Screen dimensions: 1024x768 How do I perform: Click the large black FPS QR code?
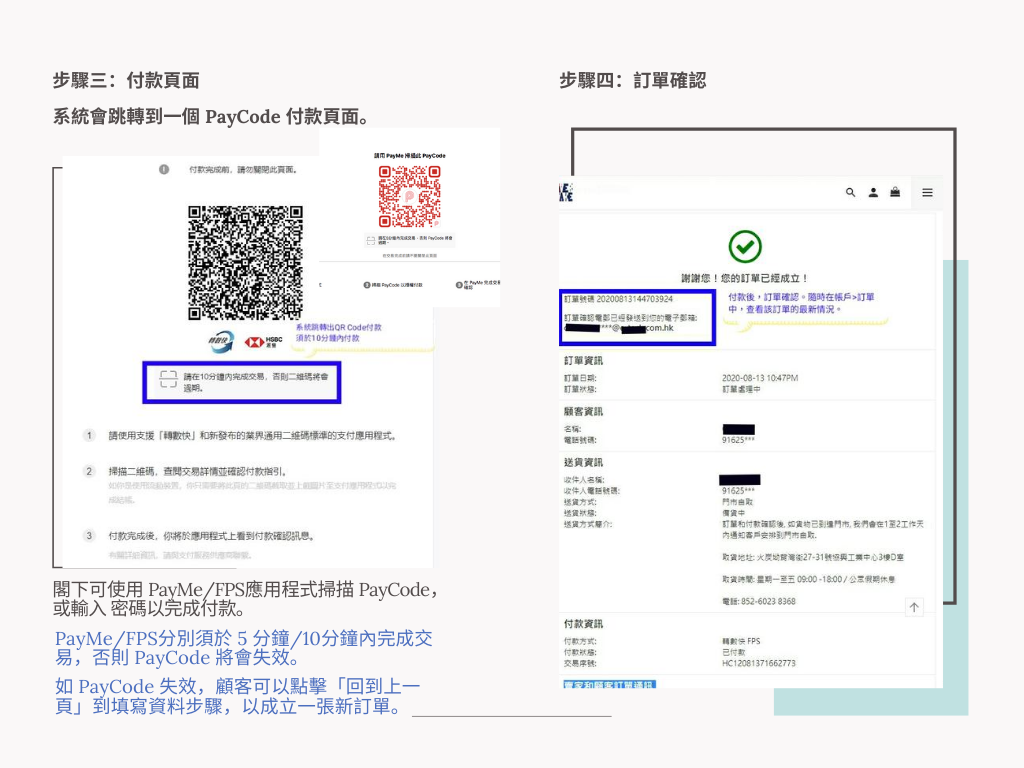coord(245,257)
